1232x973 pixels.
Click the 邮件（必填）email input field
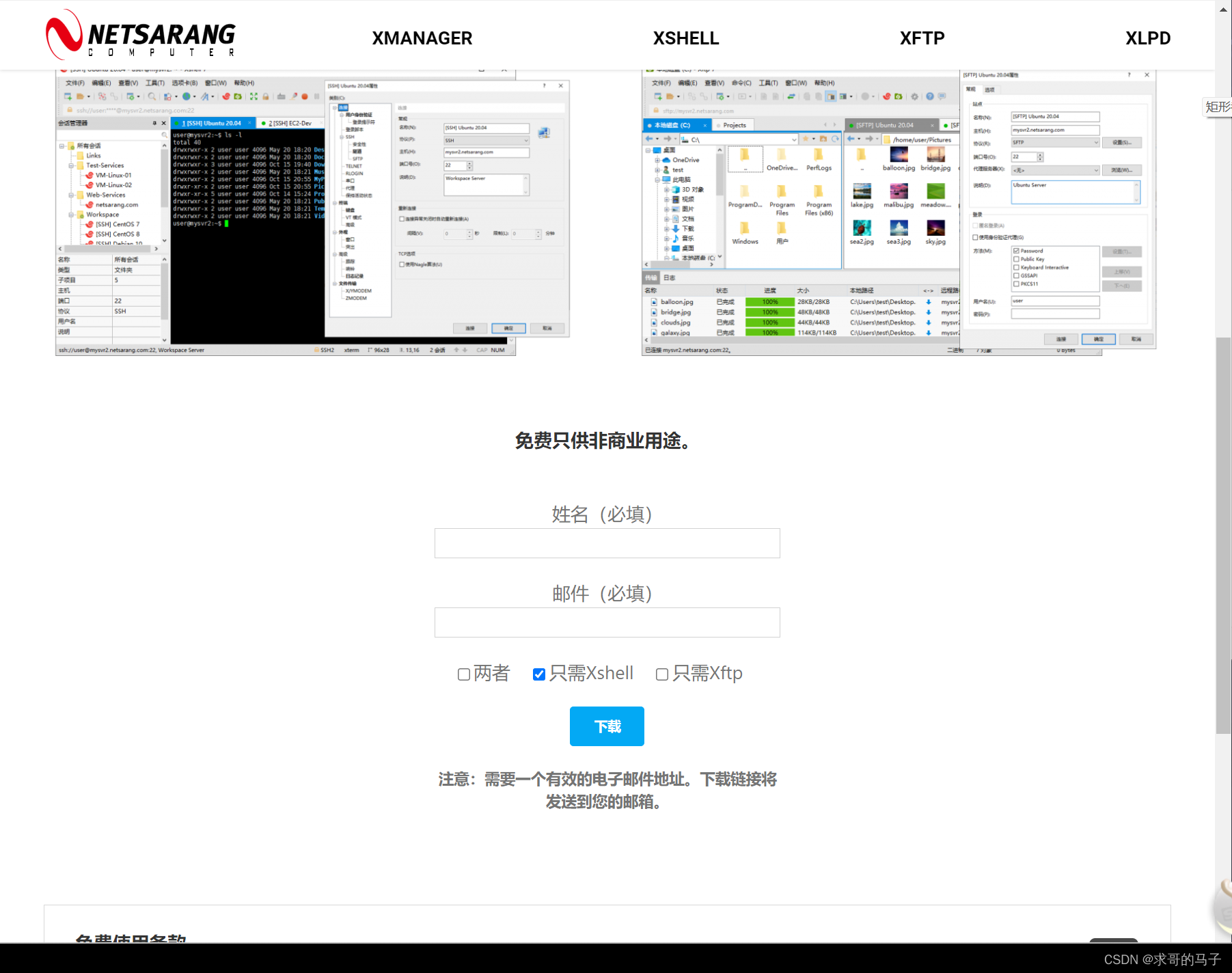click(607, 622)
